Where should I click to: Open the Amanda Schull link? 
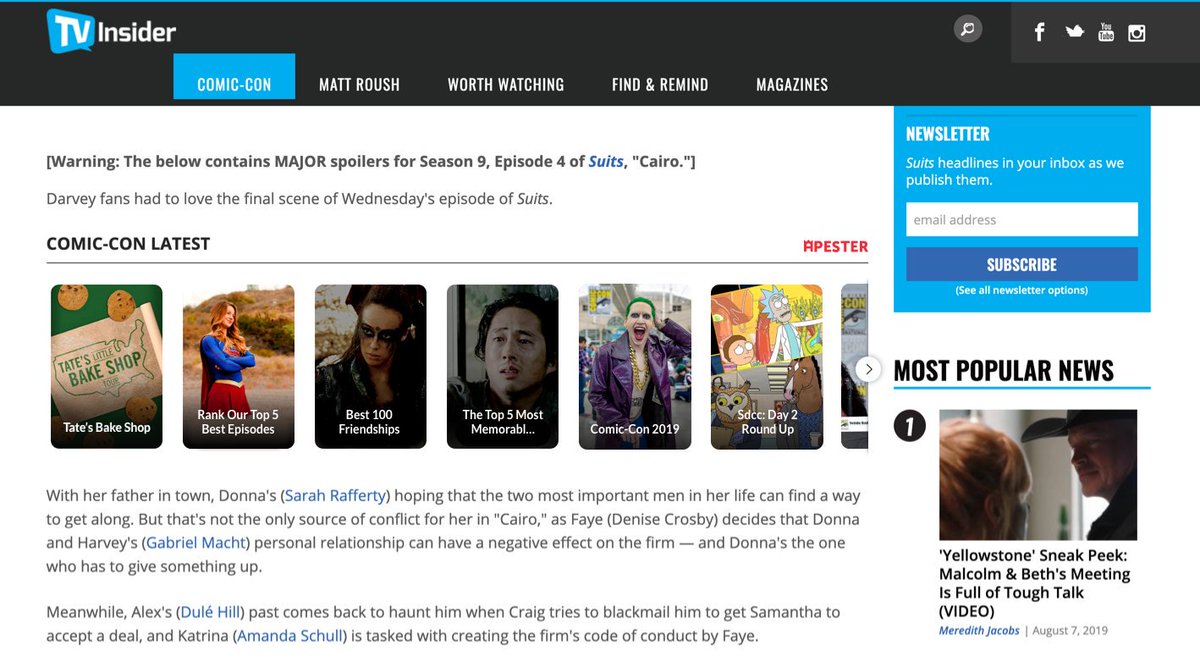(x=291, y=636)
